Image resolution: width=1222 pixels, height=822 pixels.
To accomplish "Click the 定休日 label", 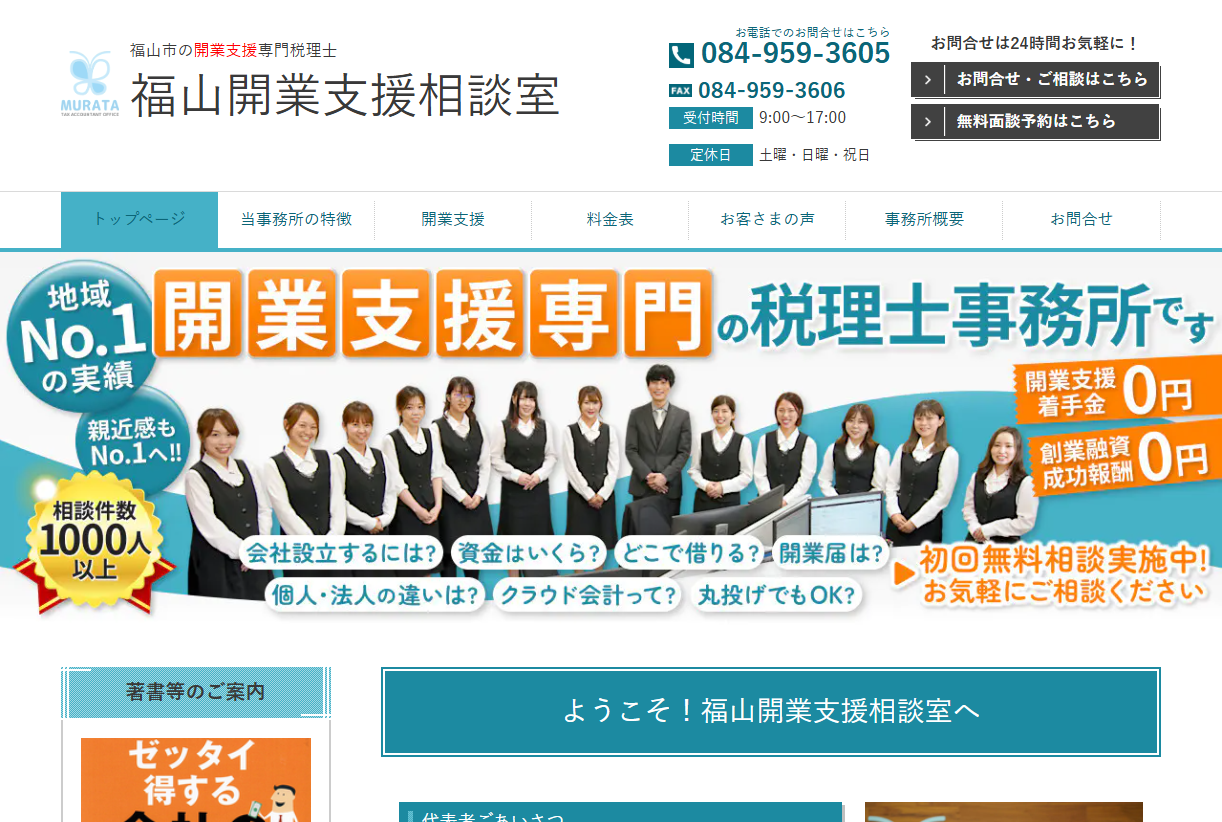I will pos(710,155).
